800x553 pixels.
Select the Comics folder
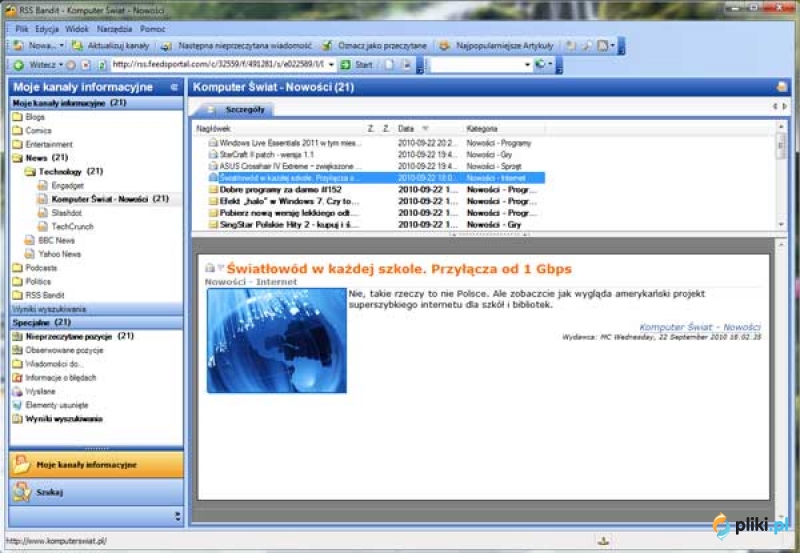tap(32, 131)
